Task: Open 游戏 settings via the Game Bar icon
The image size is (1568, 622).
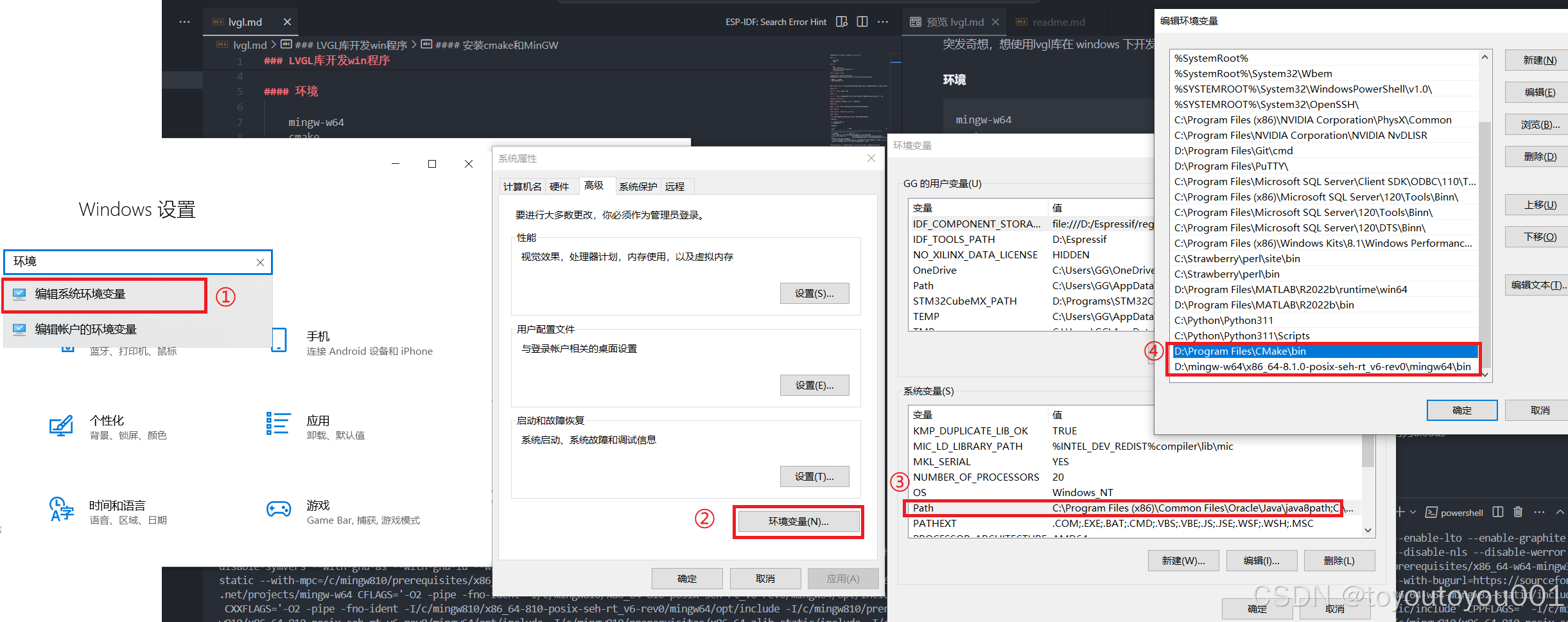Action: (279, 510)
